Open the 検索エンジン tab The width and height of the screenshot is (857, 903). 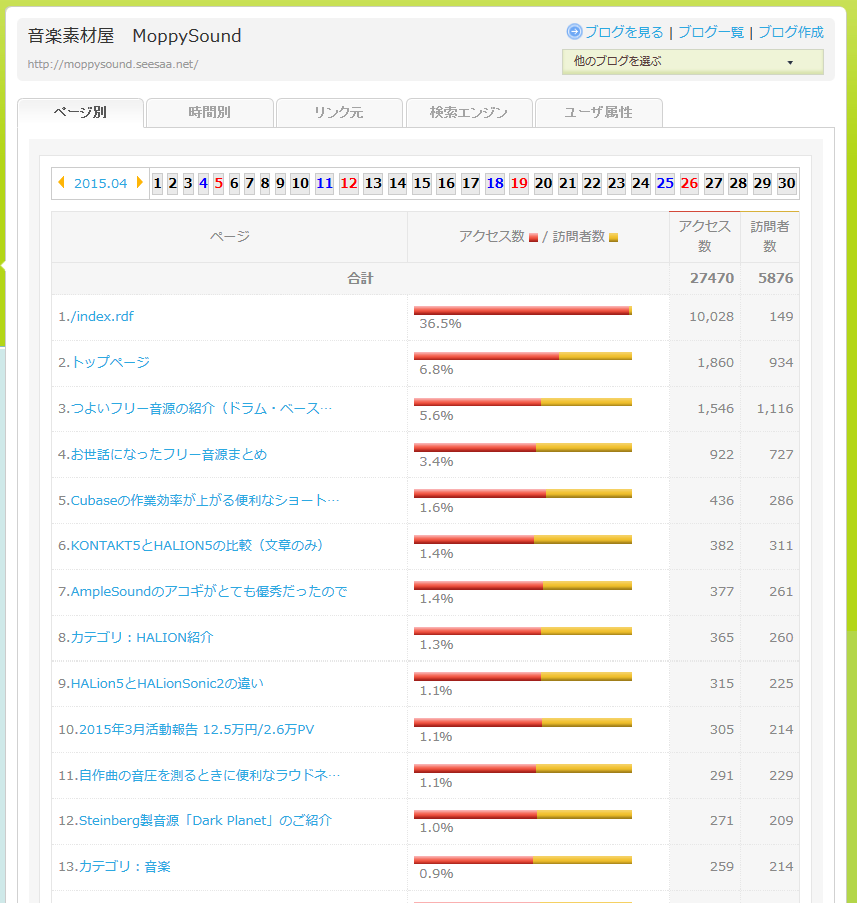pos(468,113)
